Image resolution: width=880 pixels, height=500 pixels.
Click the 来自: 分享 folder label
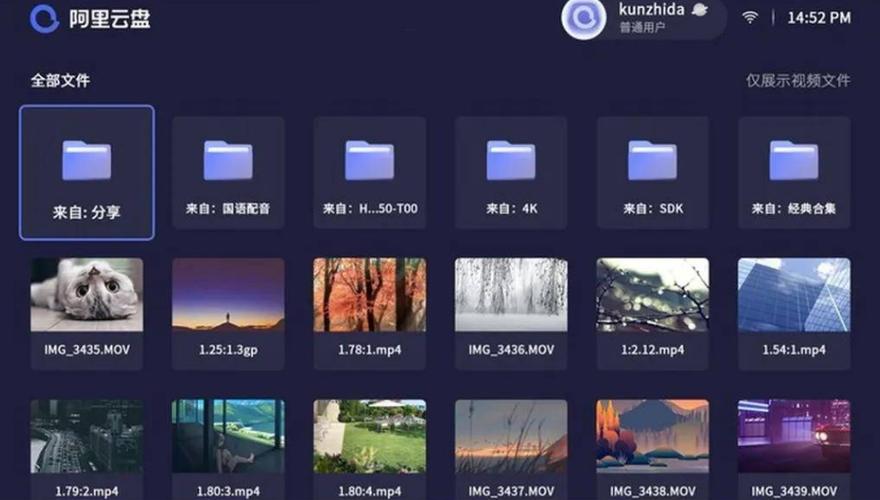(86, 213)
